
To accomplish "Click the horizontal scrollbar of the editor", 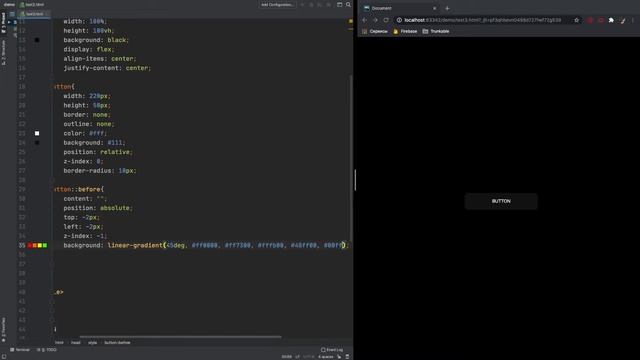I will 180,337.
